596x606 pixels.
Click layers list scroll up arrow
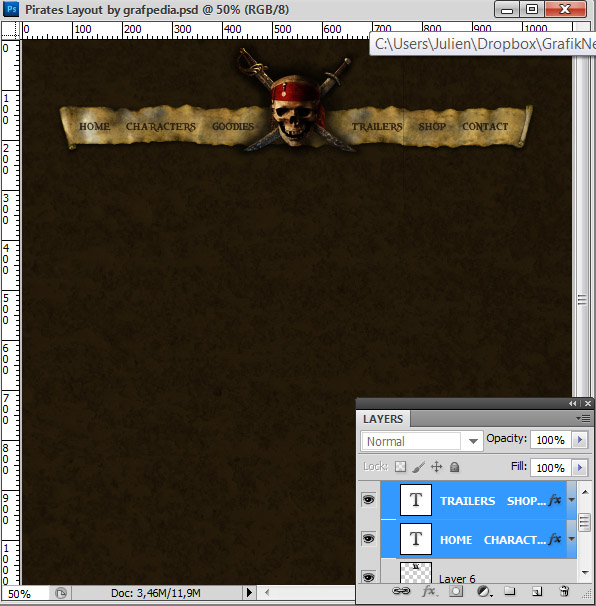(x=585, y=492)
